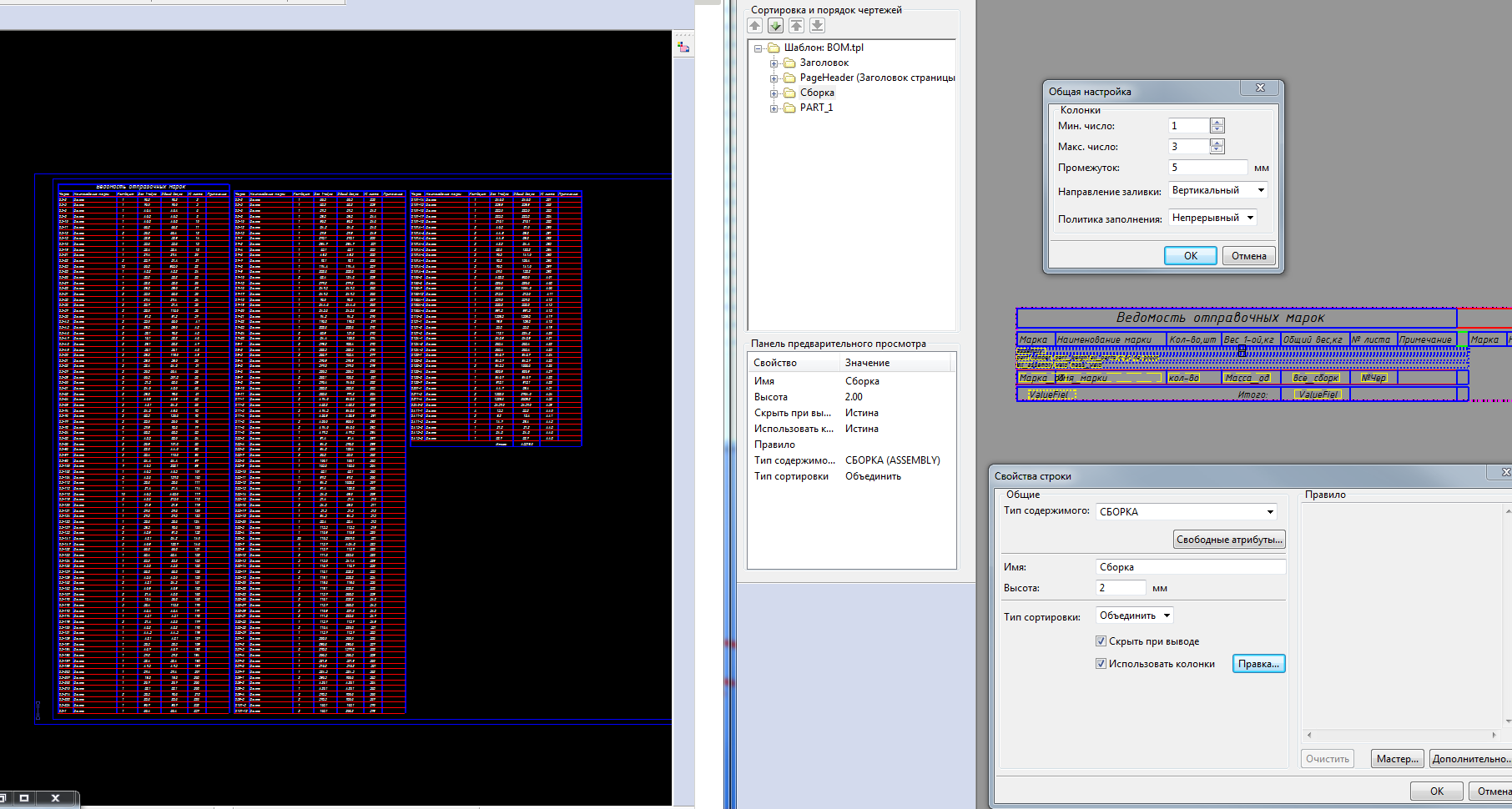Click the green move down arrow icon
The image size is (1512, 809).
tap(776, 26)
